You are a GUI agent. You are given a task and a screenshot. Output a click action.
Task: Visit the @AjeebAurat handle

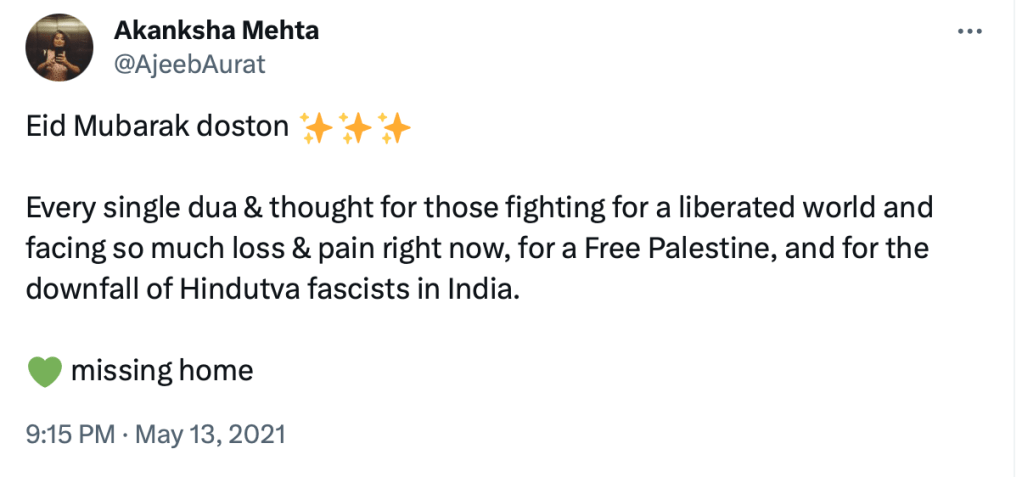coord(190,64)
